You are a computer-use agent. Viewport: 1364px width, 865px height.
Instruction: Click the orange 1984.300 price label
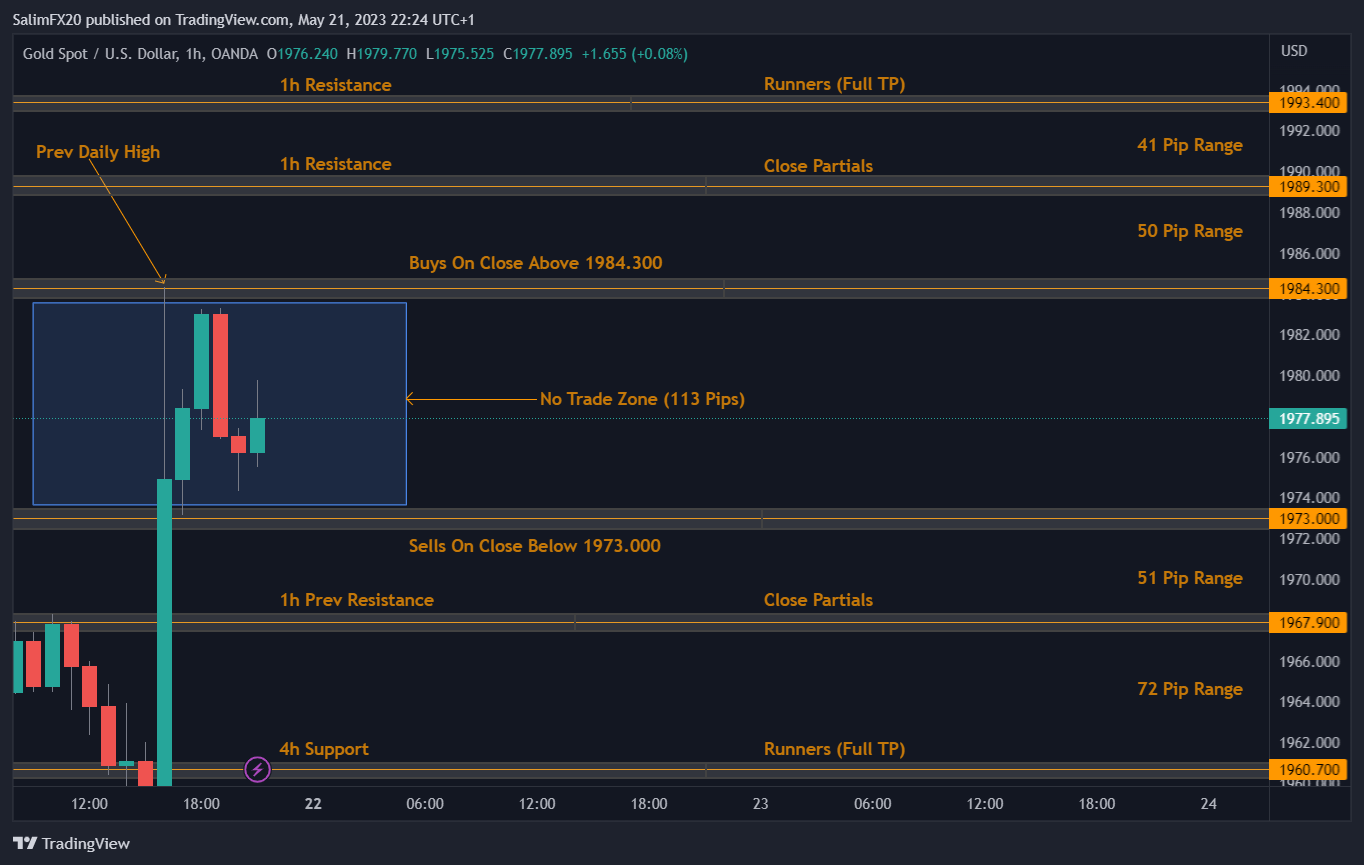point(1307,290)
